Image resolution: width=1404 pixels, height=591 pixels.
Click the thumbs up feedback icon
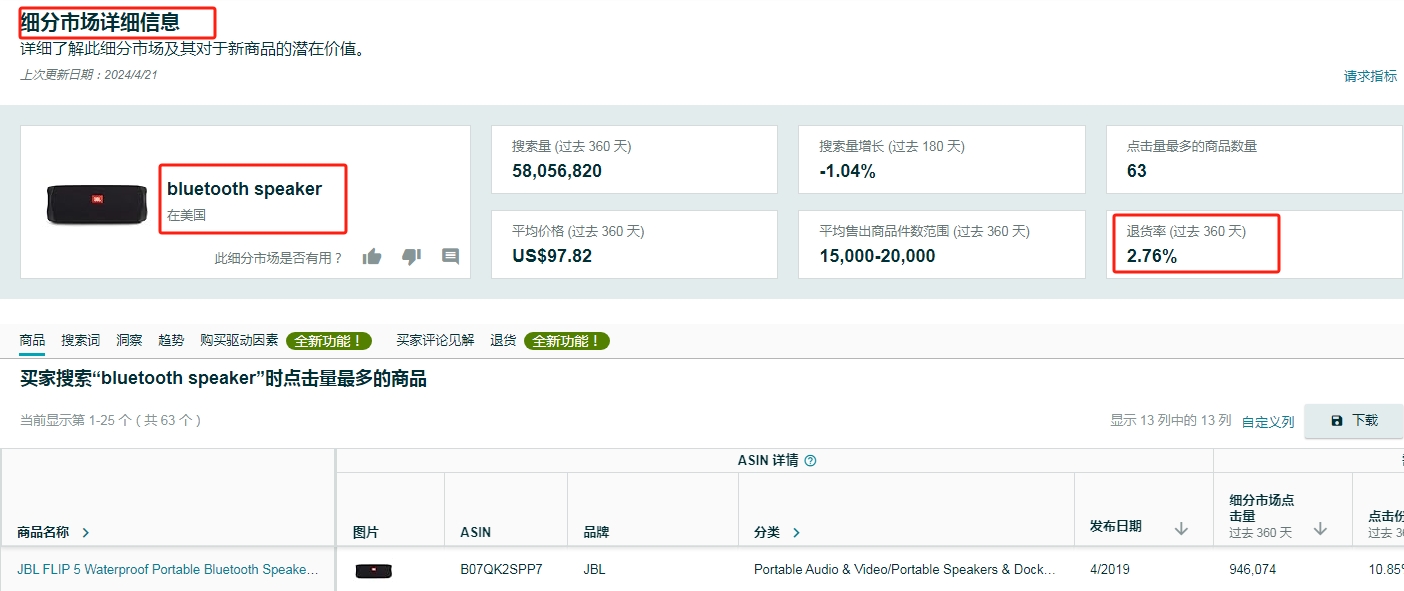(x=372, y=257)
